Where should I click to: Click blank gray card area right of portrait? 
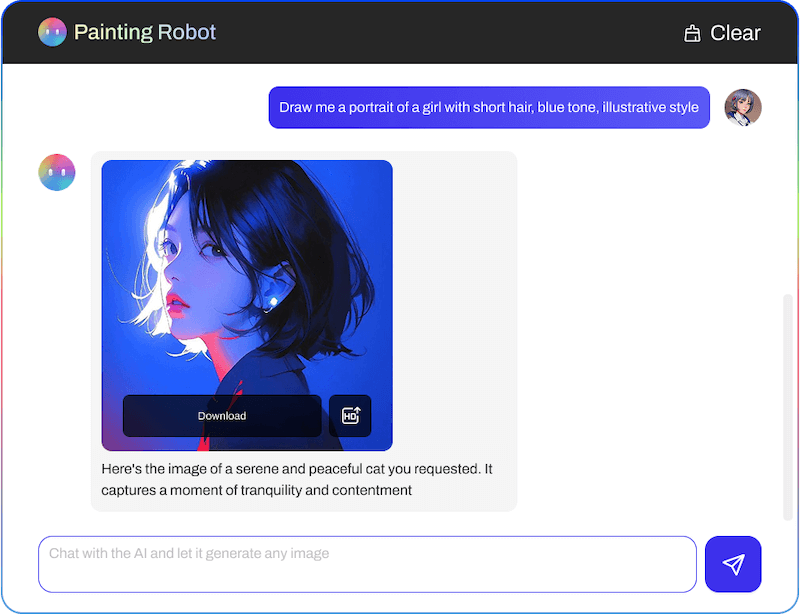pyautogui.click(x=455, y=300)
